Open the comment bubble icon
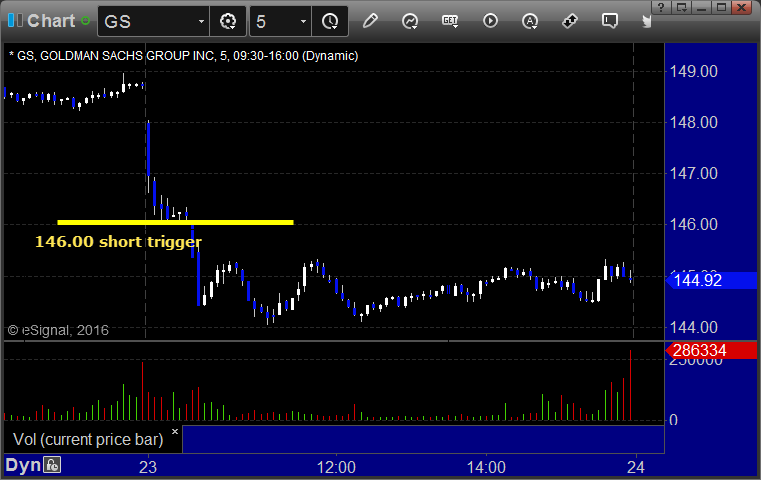The image size is (761, 480). click(610, 21)
